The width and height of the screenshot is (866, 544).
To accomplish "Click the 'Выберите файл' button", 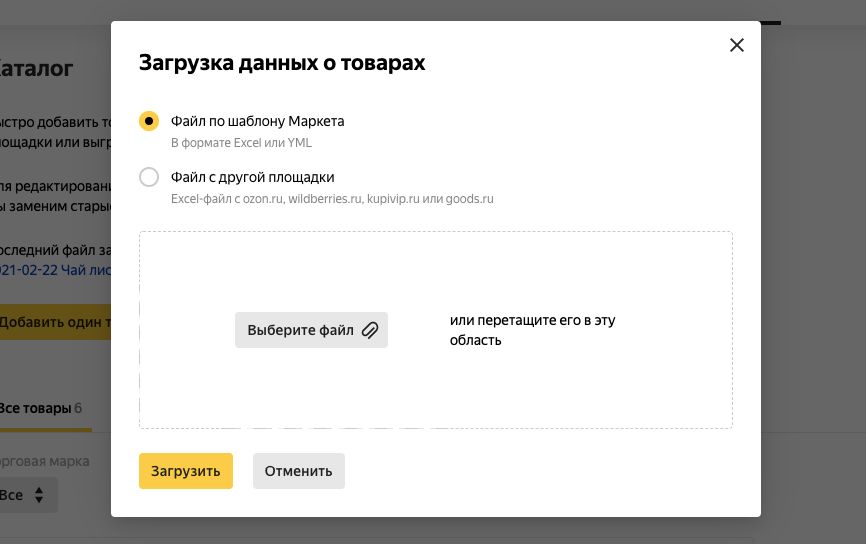I will coord(311,330).
